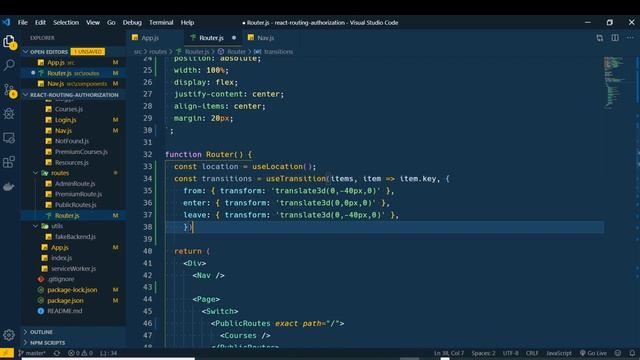Change line endings via CRLF indicator
The width and height of the screenshot is (640, 360).
532,353
